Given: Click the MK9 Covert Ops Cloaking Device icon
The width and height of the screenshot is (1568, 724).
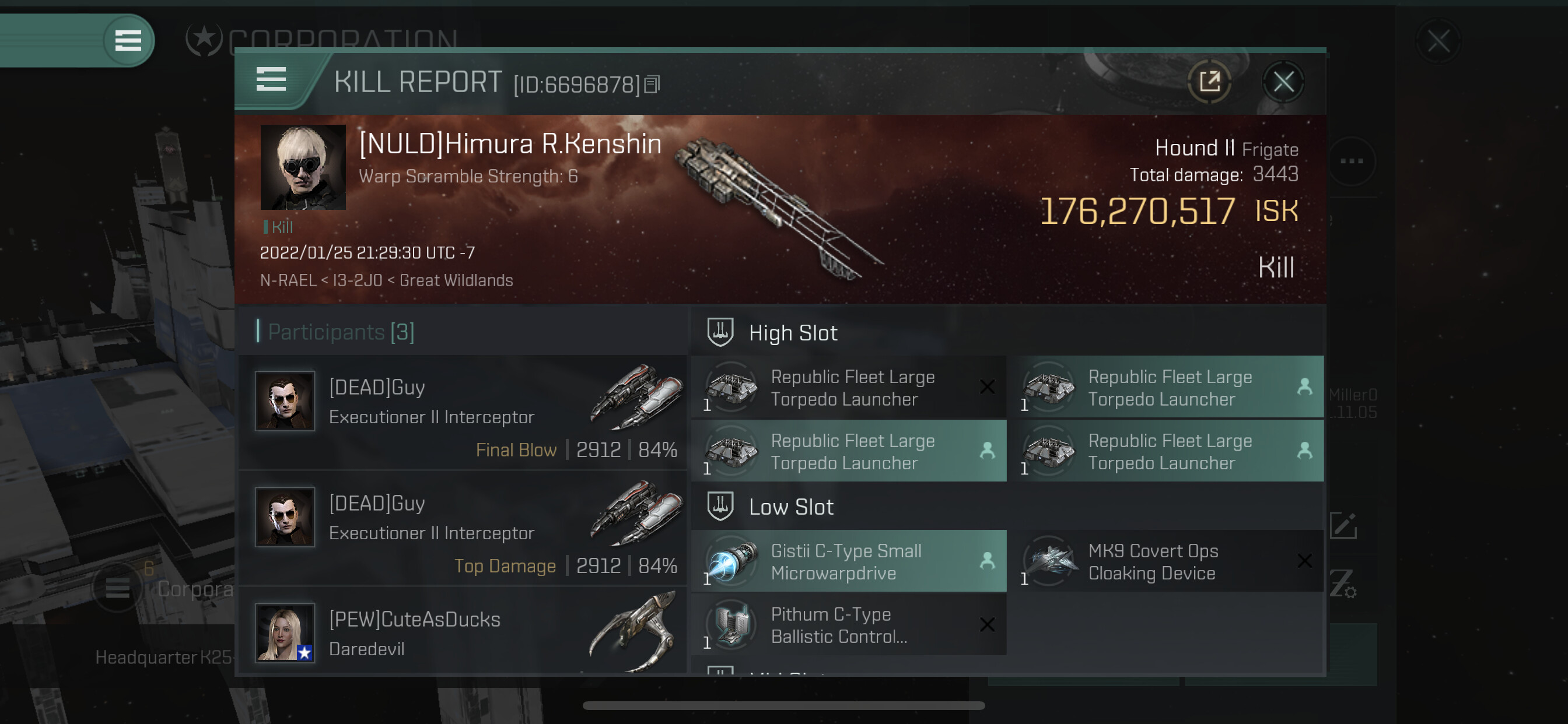Looking at the screenshot, I should coord(1049,560).
